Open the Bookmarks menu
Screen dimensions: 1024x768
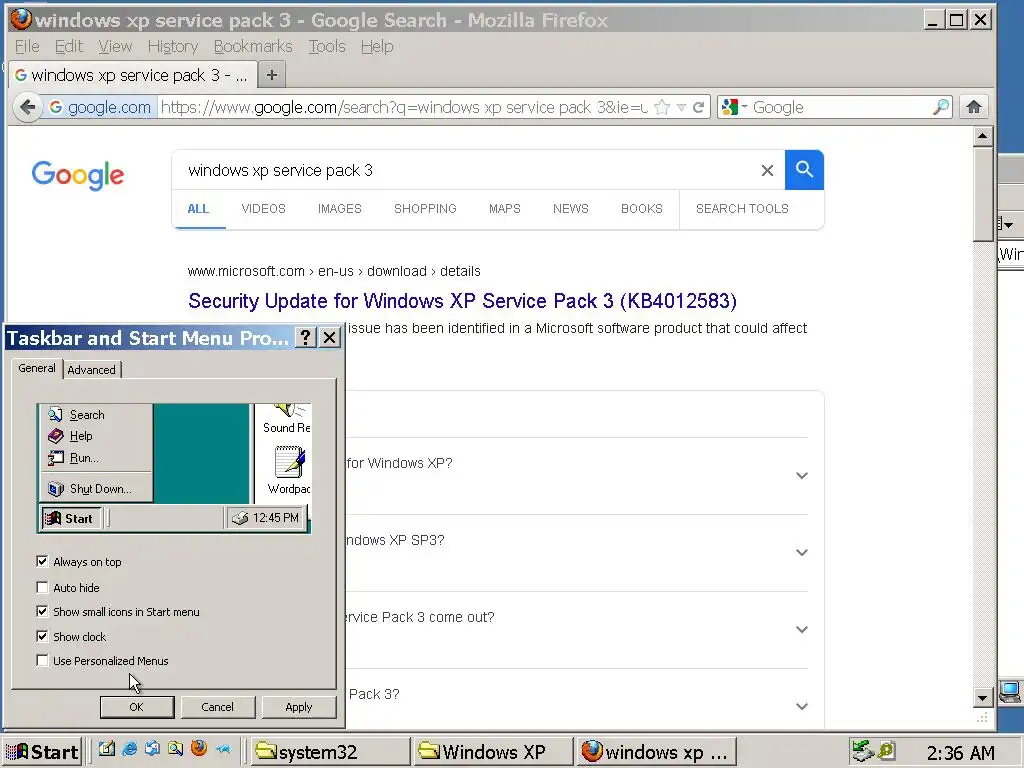(x=253, y=46)
